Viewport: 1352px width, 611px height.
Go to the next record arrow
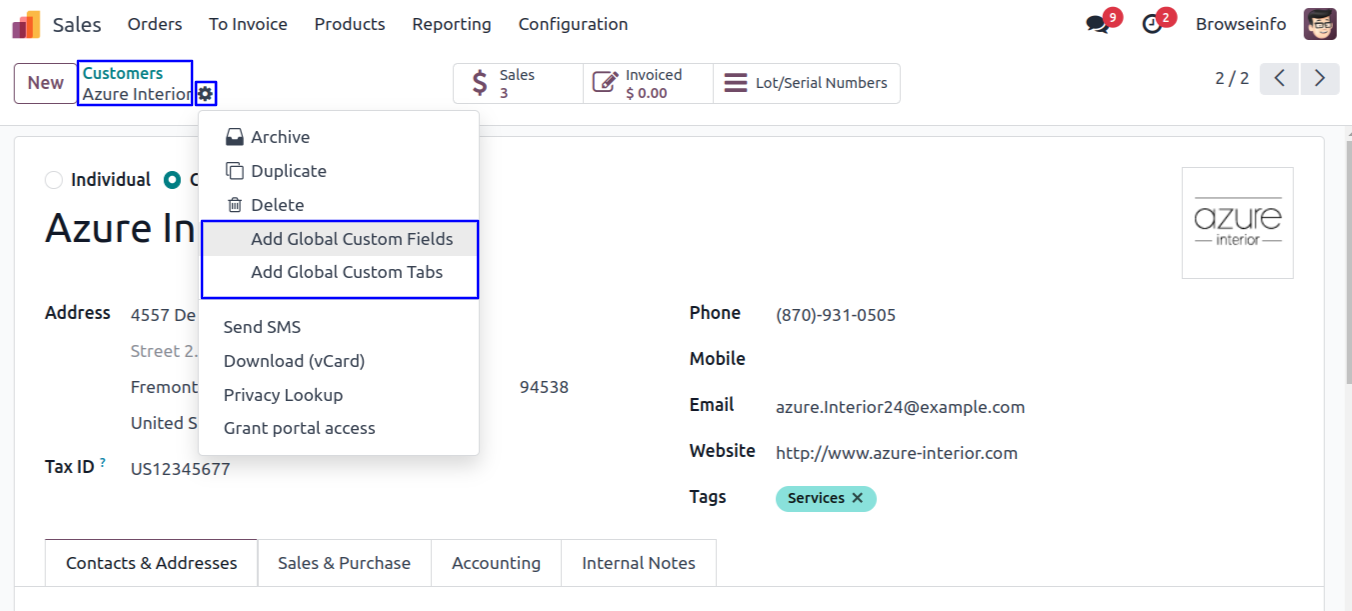1320,78
